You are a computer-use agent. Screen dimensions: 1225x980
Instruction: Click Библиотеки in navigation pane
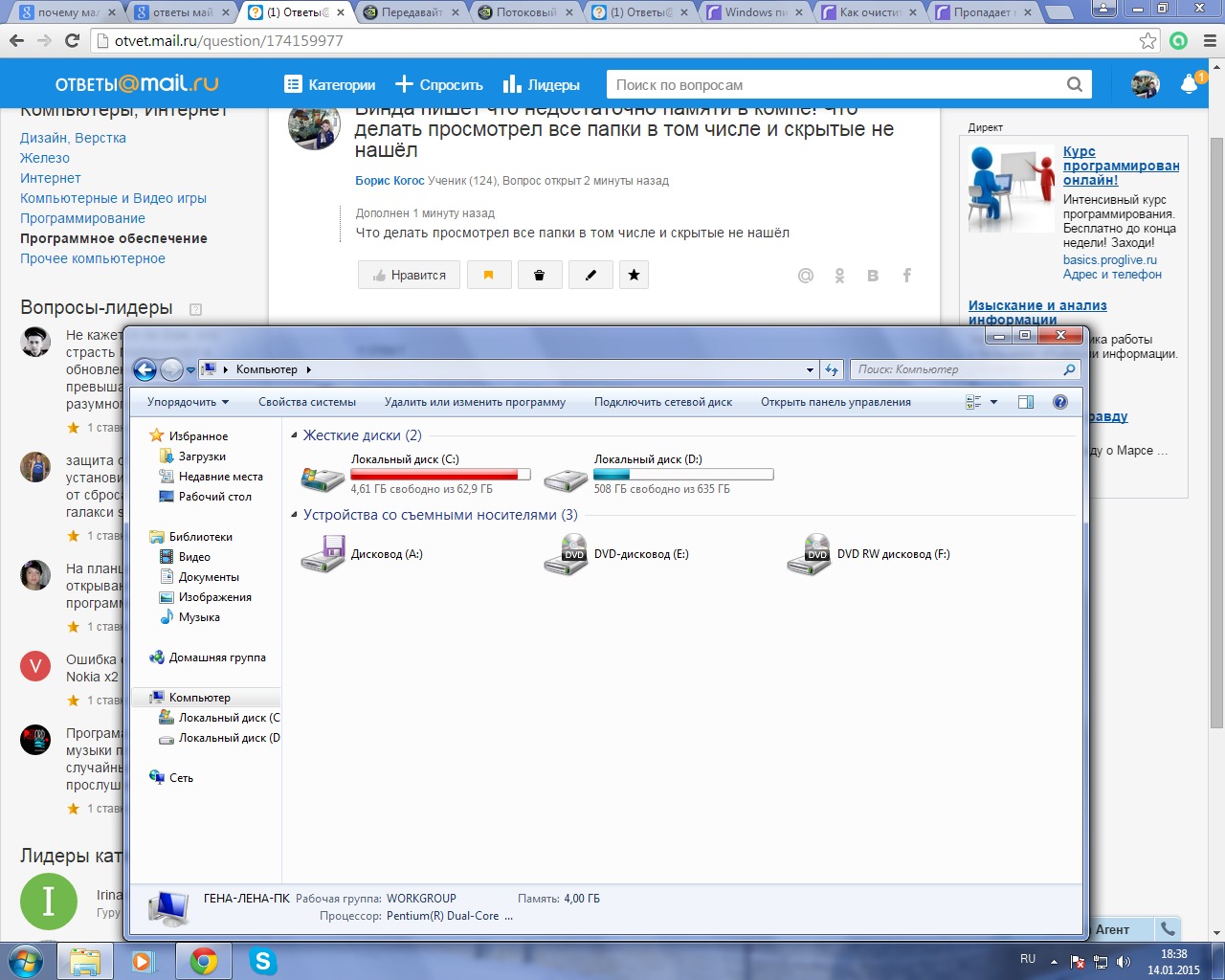coord(200,537)
